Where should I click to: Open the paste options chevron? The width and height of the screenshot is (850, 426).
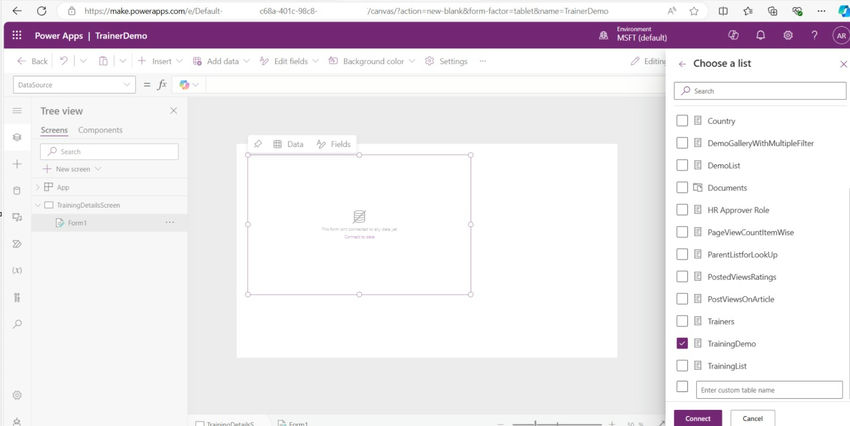point(123,61)
